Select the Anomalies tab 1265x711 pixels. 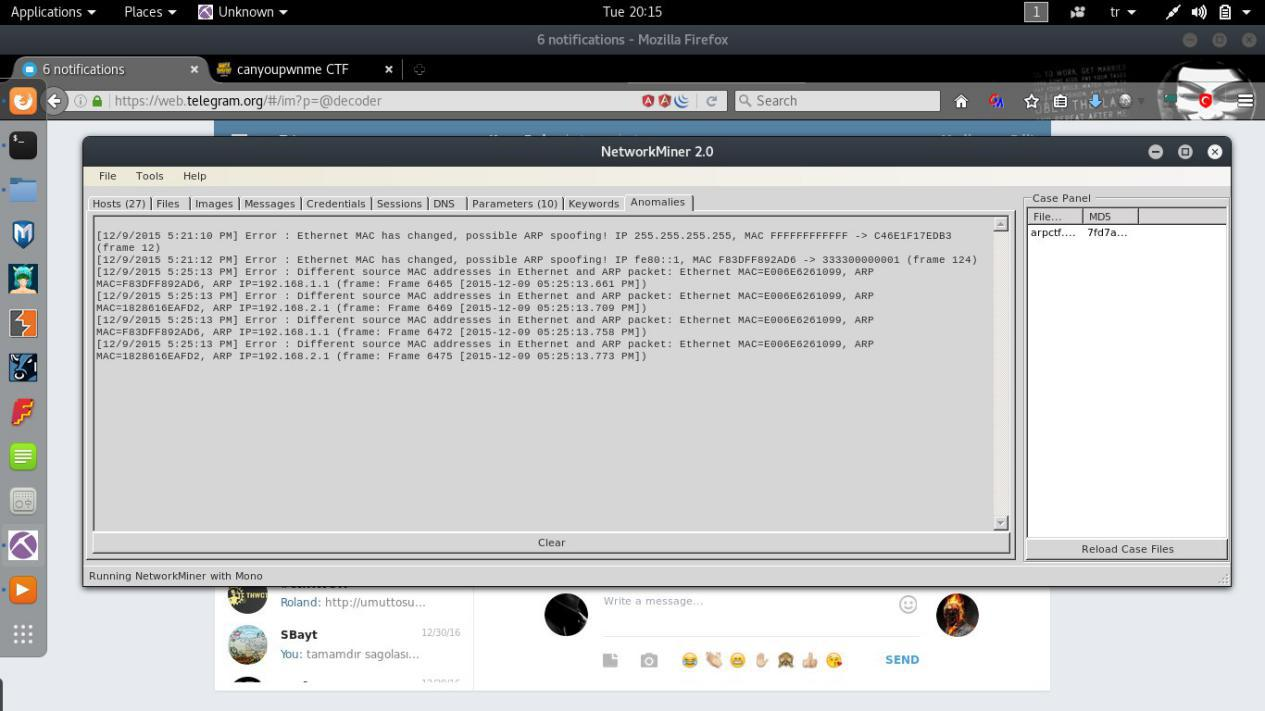click(658, 202)
